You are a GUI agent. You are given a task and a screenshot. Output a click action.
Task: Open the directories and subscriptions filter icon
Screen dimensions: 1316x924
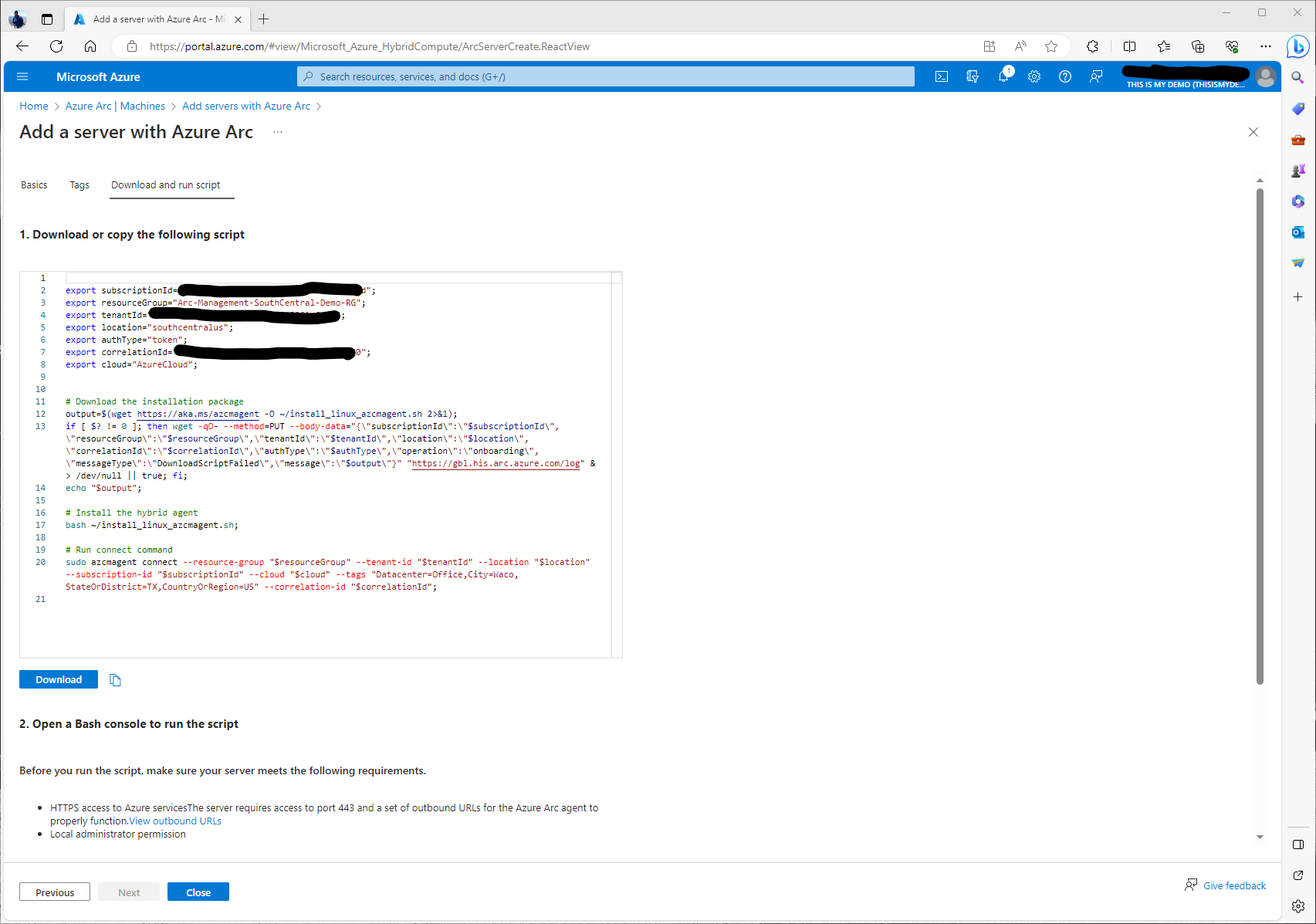click(x=973, y=76)
